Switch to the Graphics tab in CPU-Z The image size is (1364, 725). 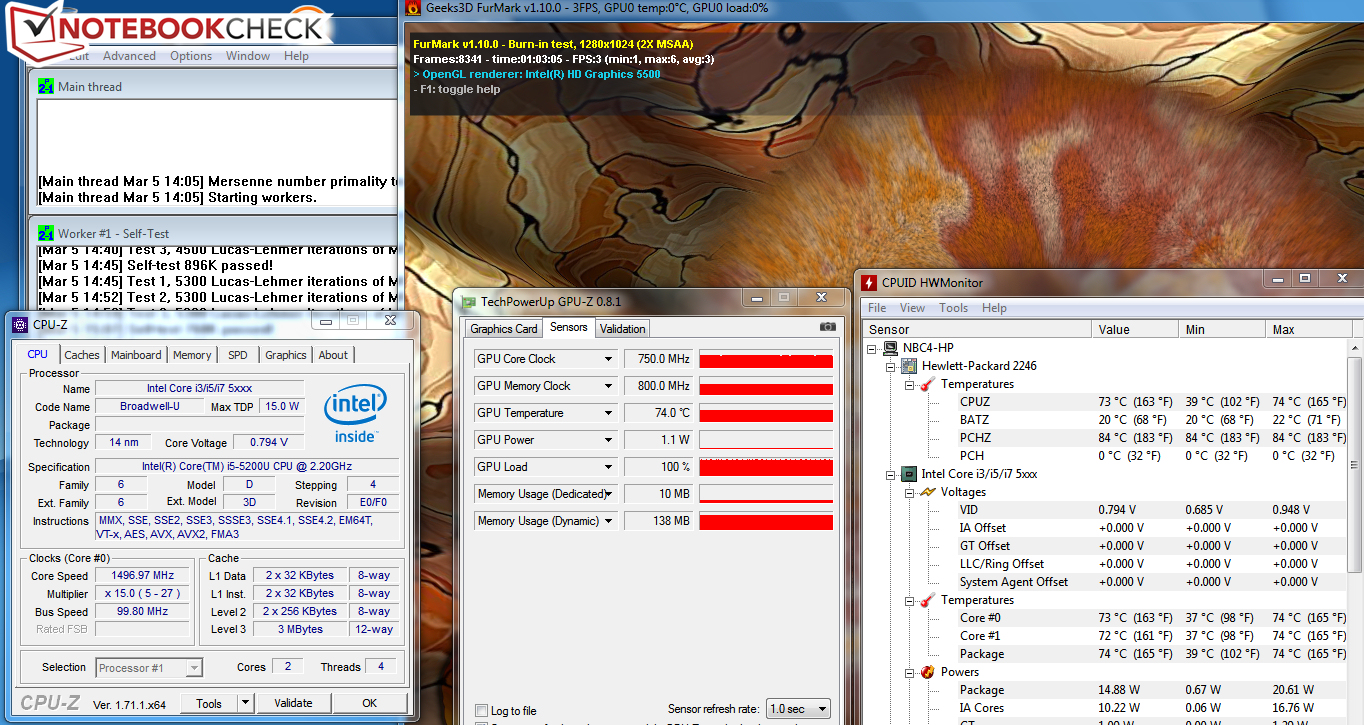(x=286, y=355)
